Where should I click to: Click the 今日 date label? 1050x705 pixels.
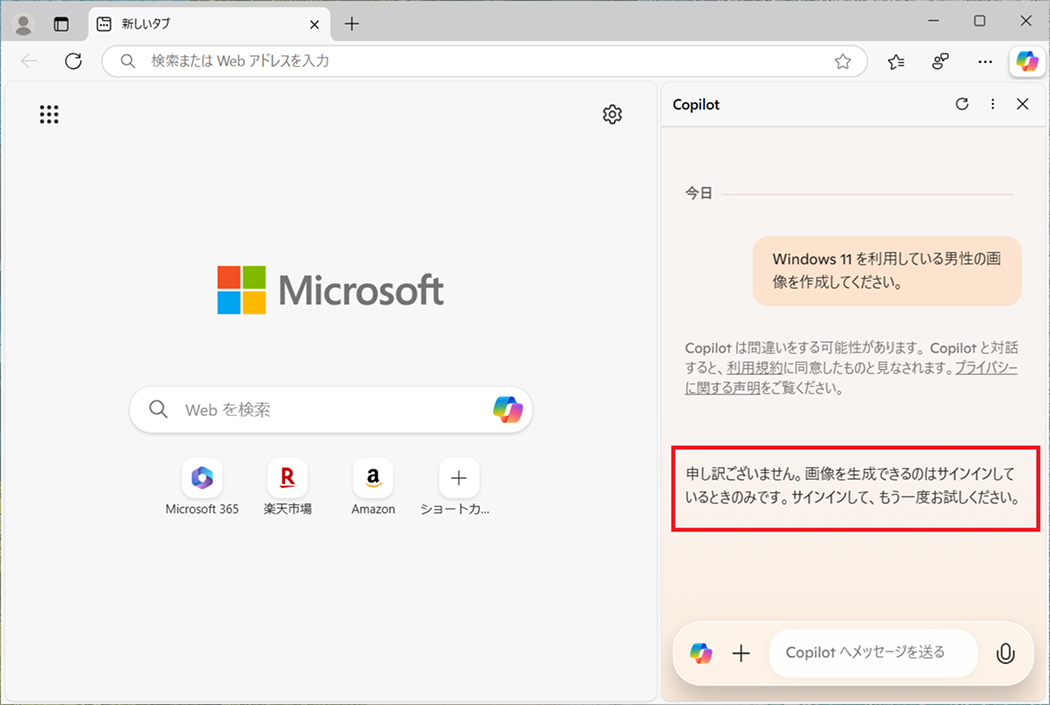tap(698, 193)
